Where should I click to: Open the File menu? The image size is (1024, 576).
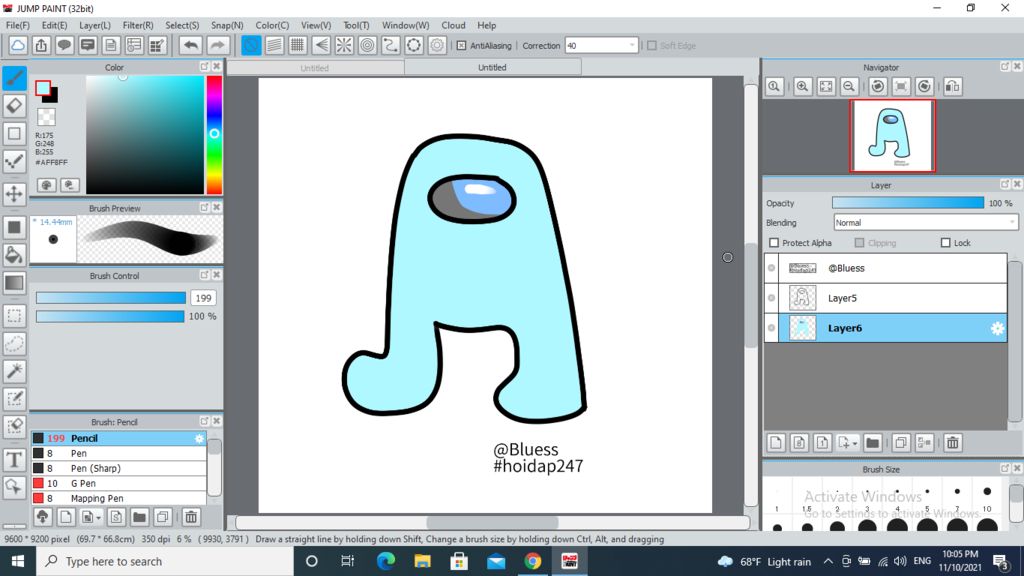click(x=18, y=25)
